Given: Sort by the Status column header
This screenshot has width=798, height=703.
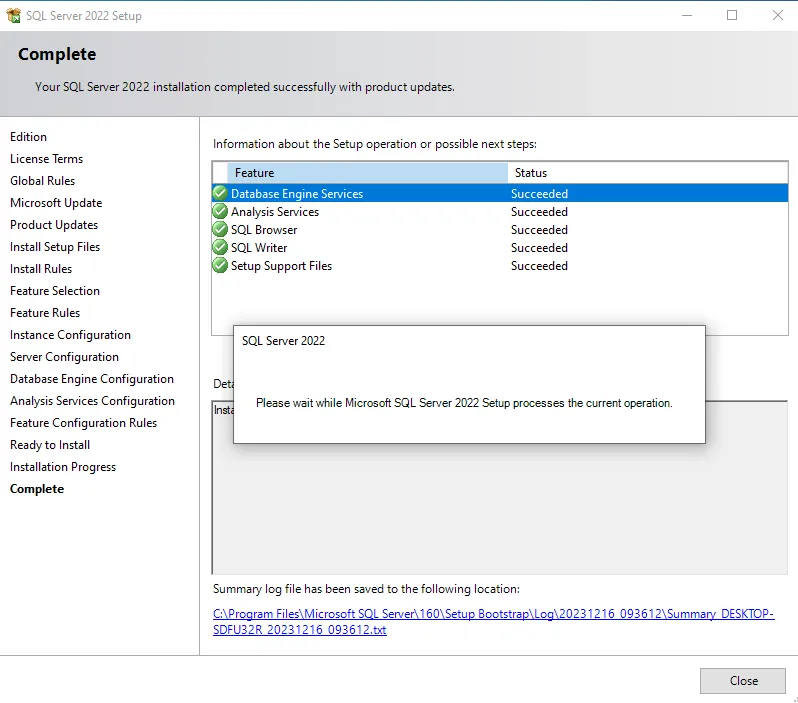Looking at the screenshot, I should (x=647, y=173).
